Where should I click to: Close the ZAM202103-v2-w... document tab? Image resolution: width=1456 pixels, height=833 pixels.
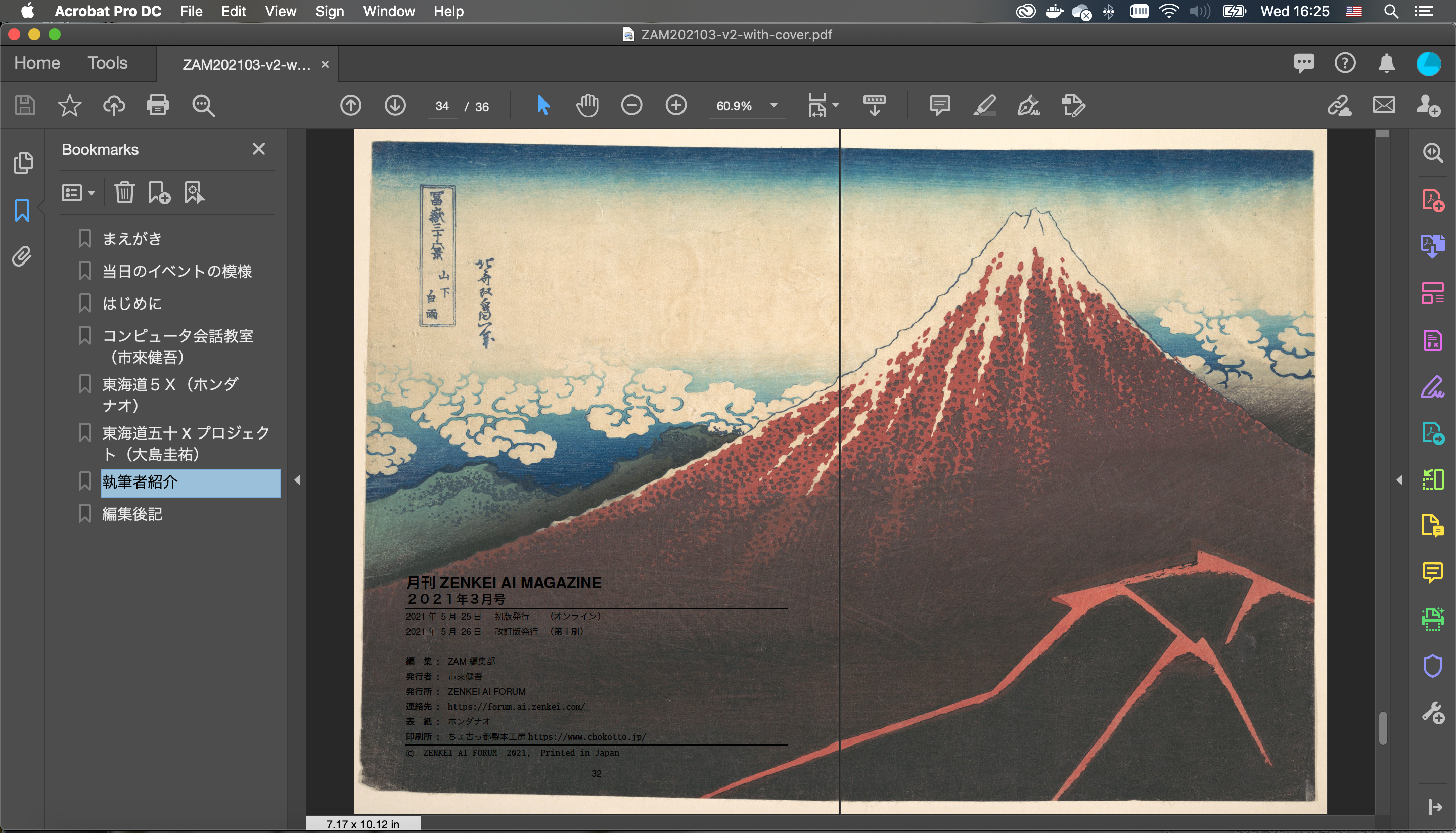325,65
